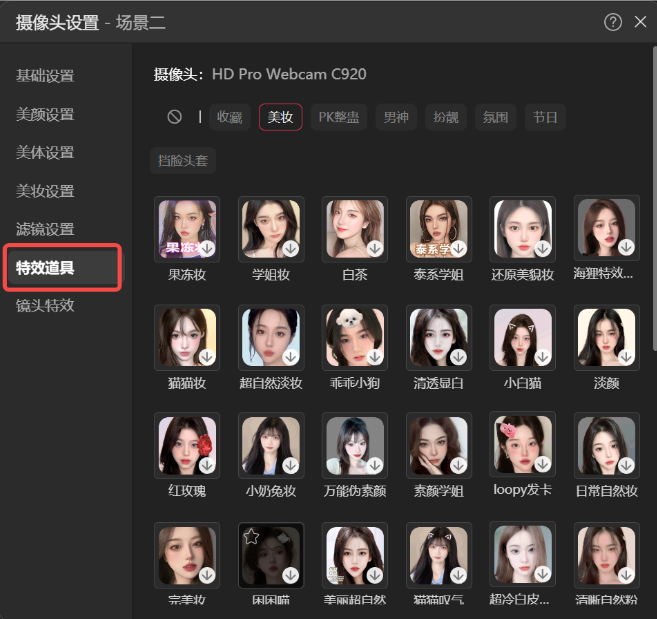657x619 pixels.
Task: Select the 万能伪素颜 effect thumbnail
Action: (354, 446)
